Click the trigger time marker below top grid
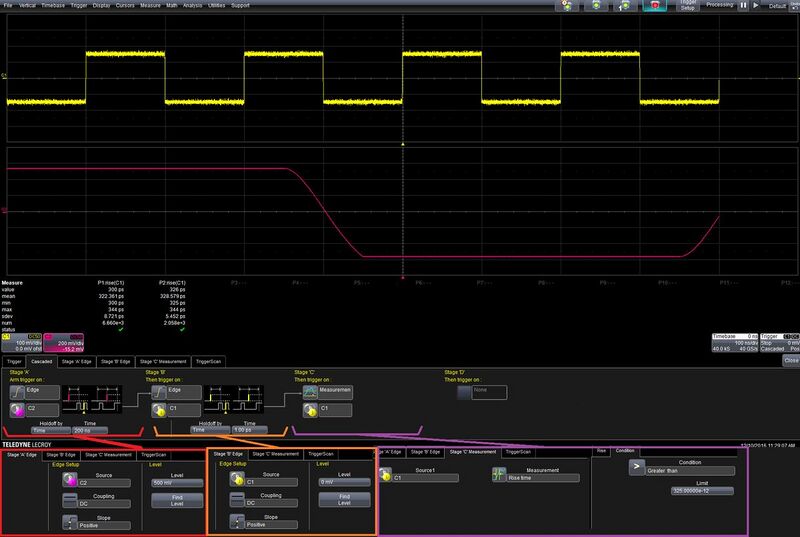800x537 pixels. coord(403,144)
